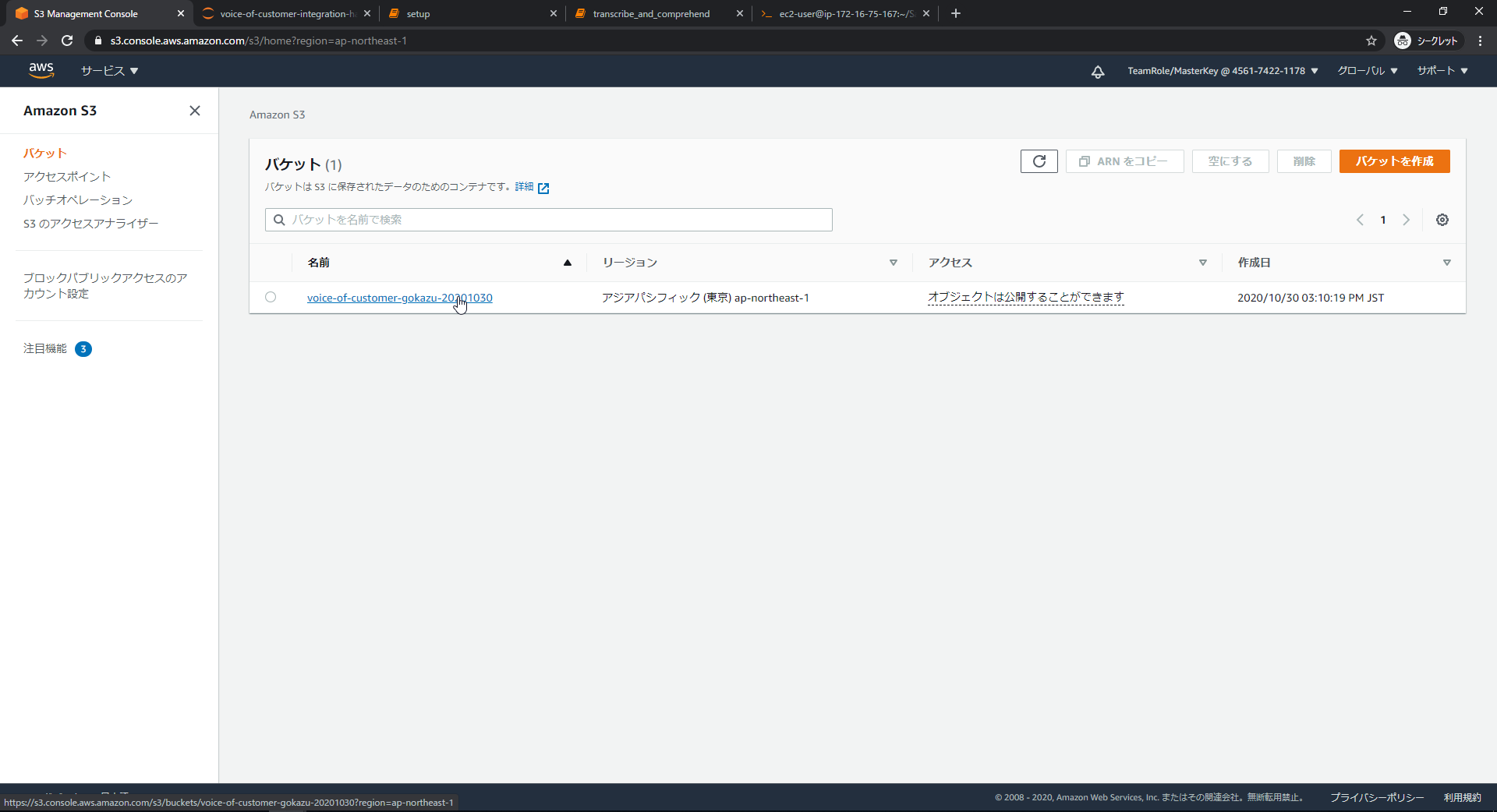
Task: Sort buckets by 作成日 column arrow
Action: coord(1447,263)
